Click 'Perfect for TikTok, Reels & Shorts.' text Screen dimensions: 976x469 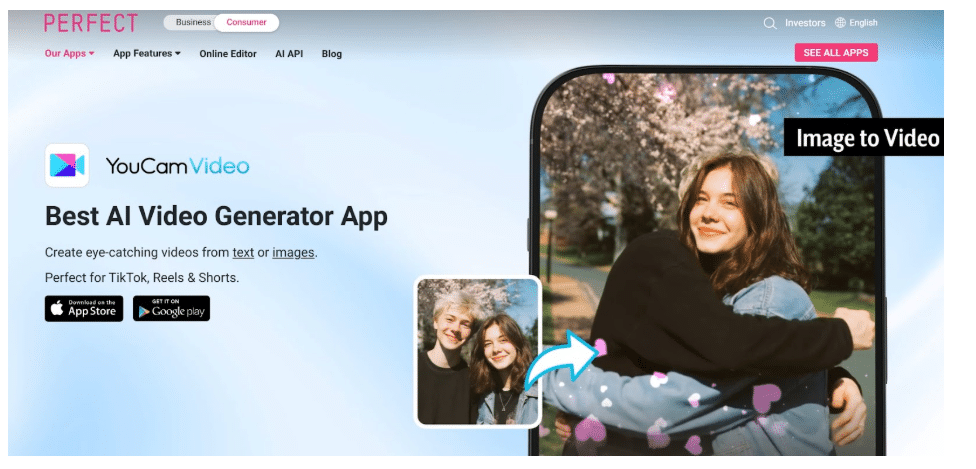click(142, 278)
